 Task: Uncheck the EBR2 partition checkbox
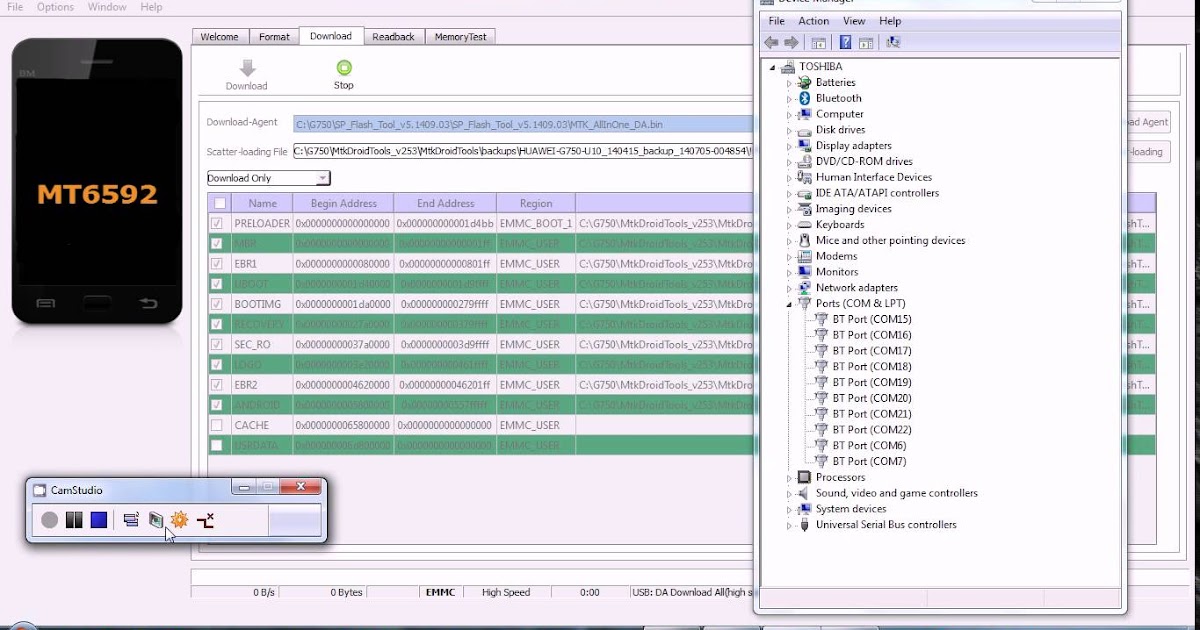tap(217, 384)
